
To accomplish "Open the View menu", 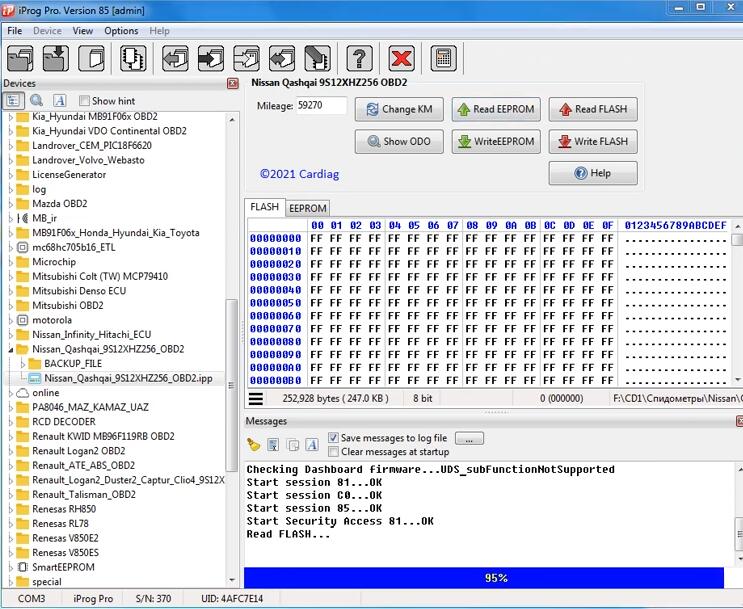I will [82, 31].
